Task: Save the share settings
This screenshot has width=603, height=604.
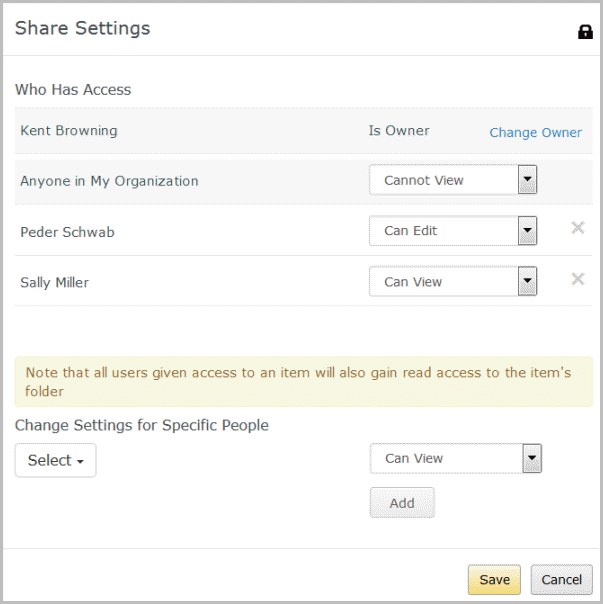Action: 494,579
